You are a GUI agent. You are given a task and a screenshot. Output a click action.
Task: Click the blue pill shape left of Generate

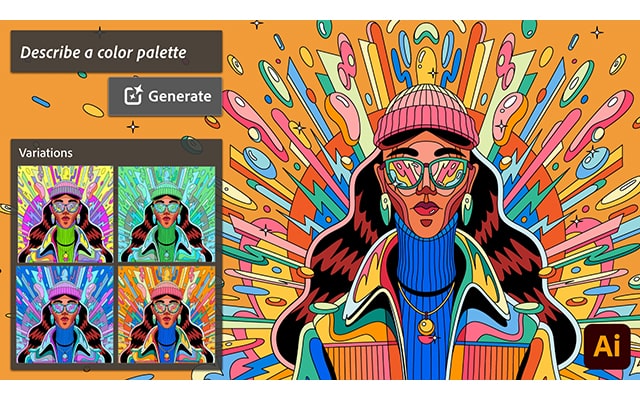point(41,101)
